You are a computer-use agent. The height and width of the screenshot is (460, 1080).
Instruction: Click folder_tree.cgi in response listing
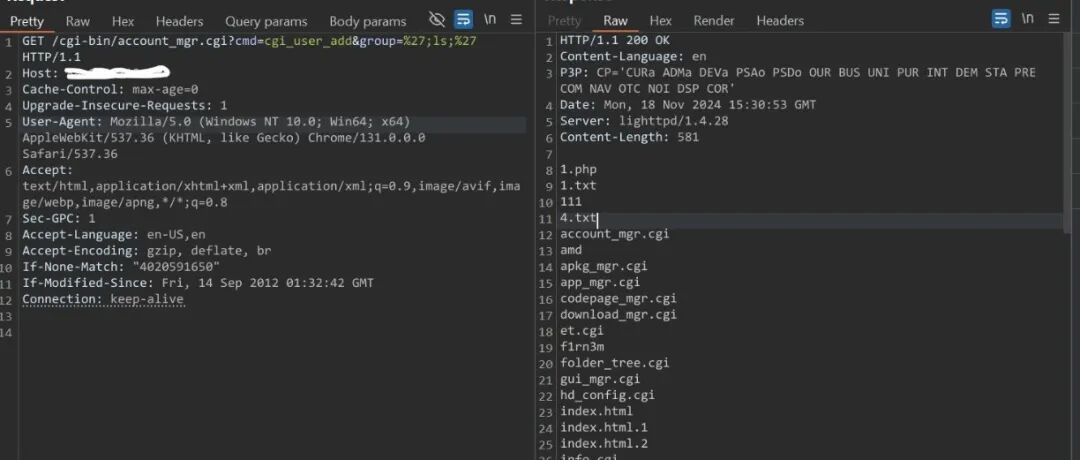point(614,363)
